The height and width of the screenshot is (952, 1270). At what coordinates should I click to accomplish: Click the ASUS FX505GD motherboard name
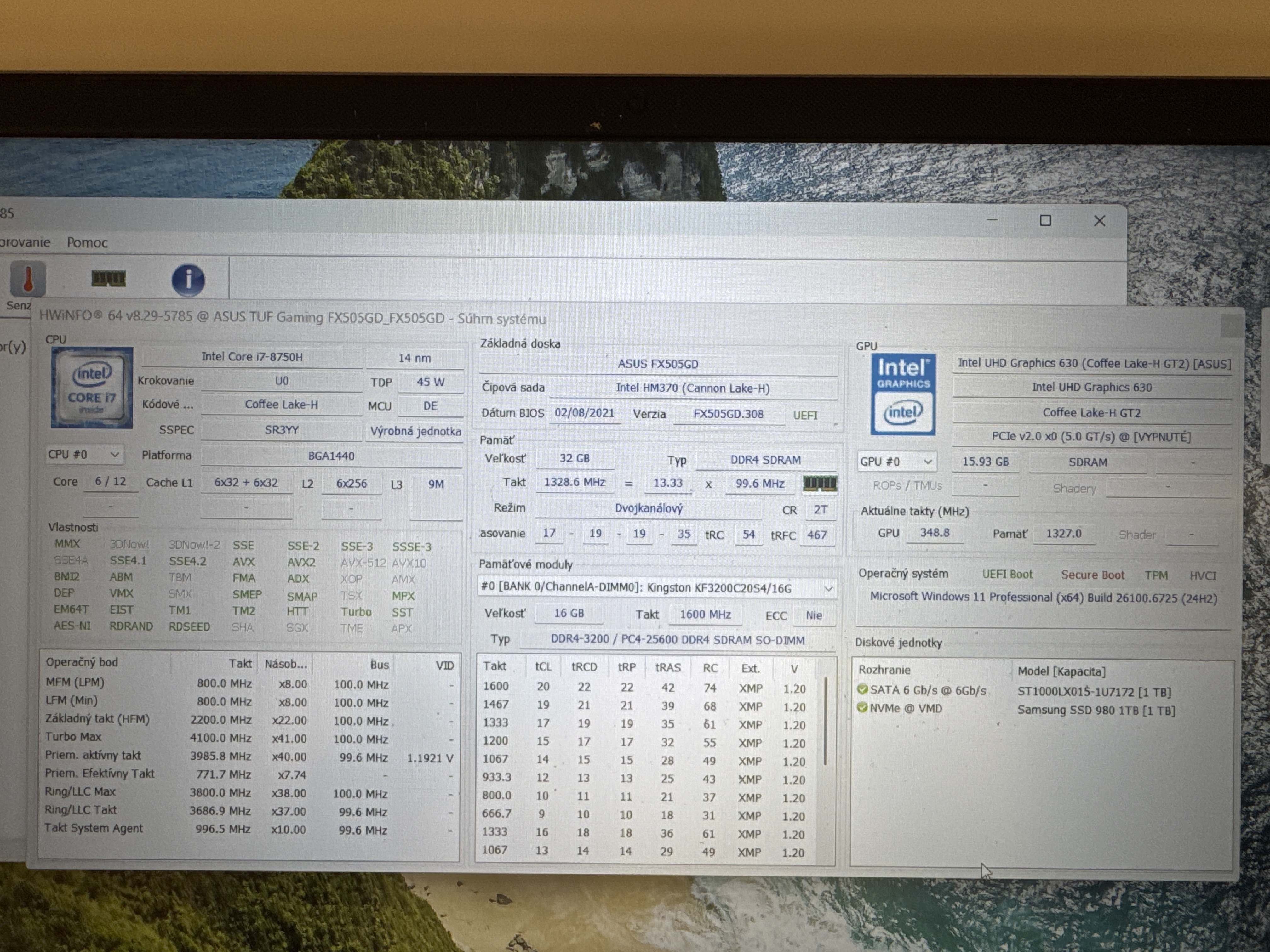point(658,364)
